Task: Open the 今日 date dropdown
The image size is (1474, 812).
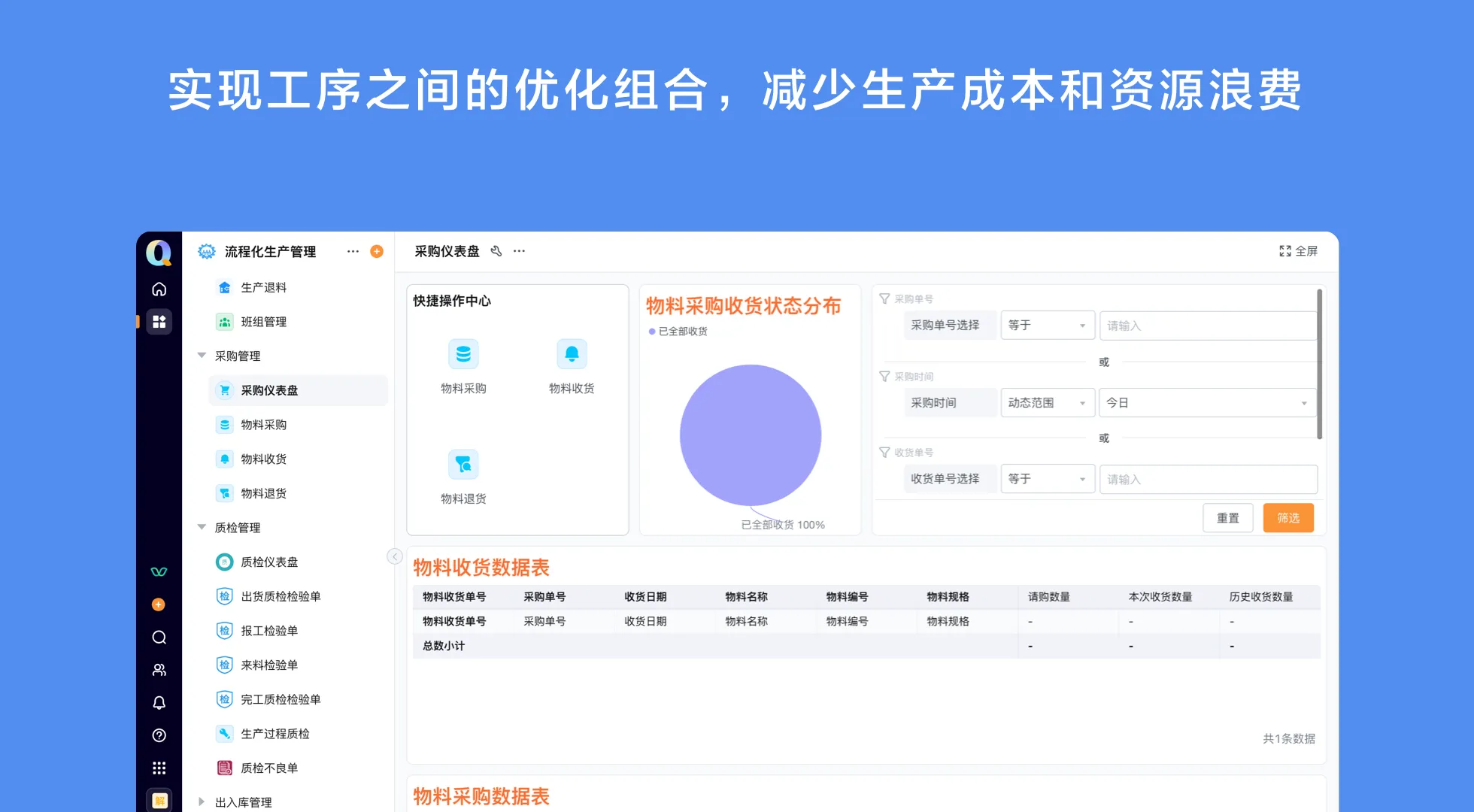Action: tap(1207, 402)
